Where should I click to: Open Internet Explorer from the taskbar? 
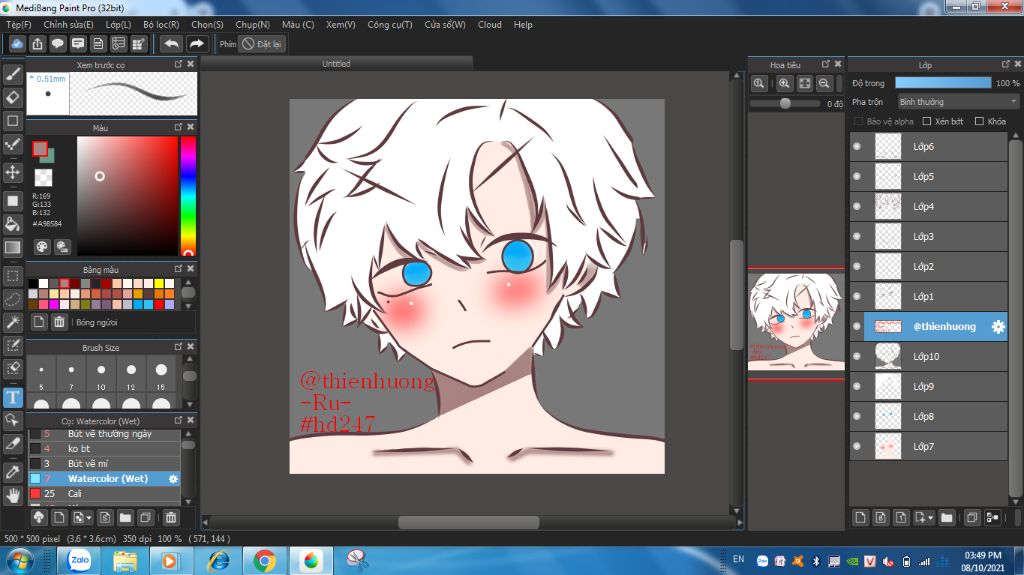click(x=218, y=561)
